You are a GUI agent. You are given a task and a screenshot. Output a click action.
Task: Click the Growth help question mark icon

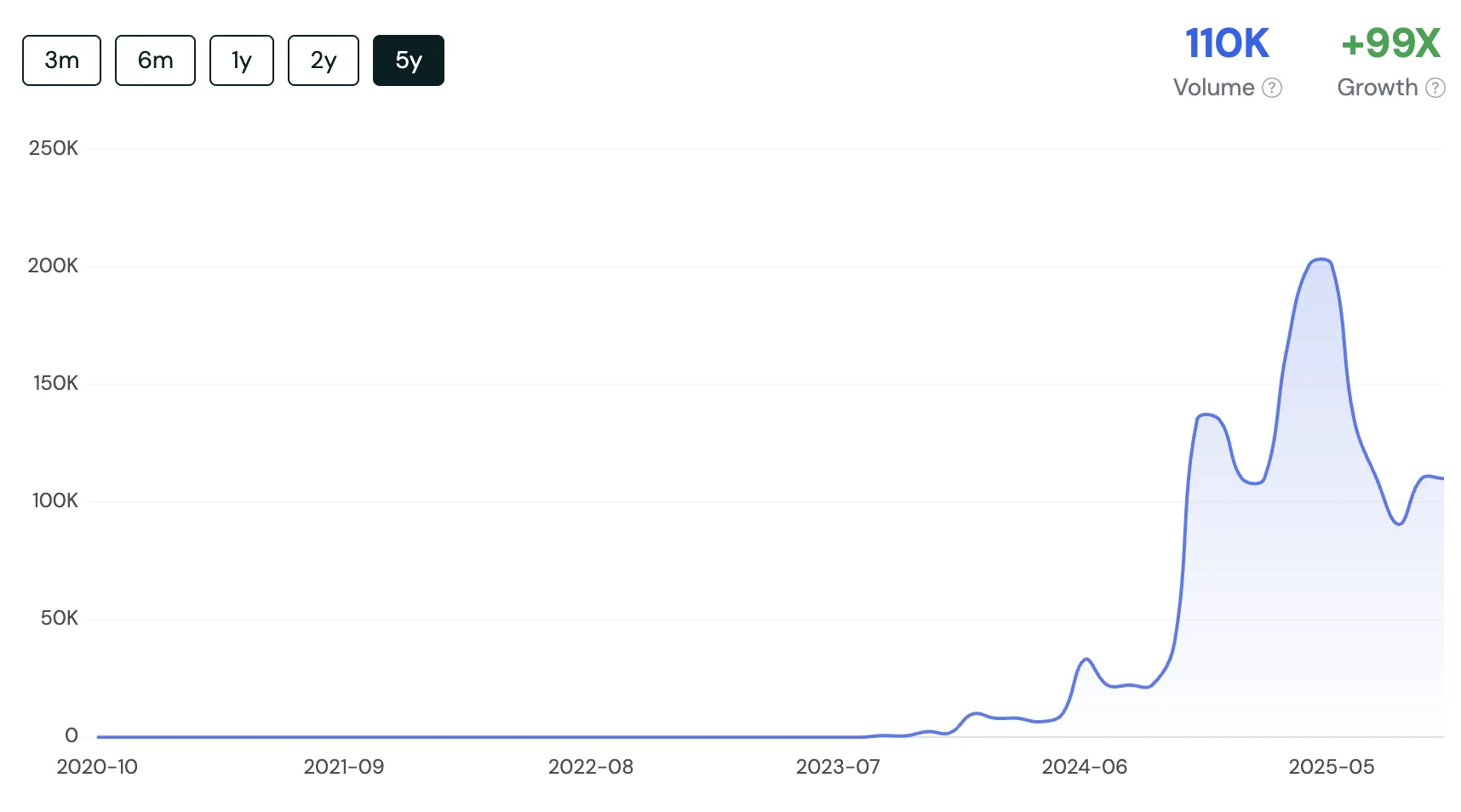(x=1435, y=88)
